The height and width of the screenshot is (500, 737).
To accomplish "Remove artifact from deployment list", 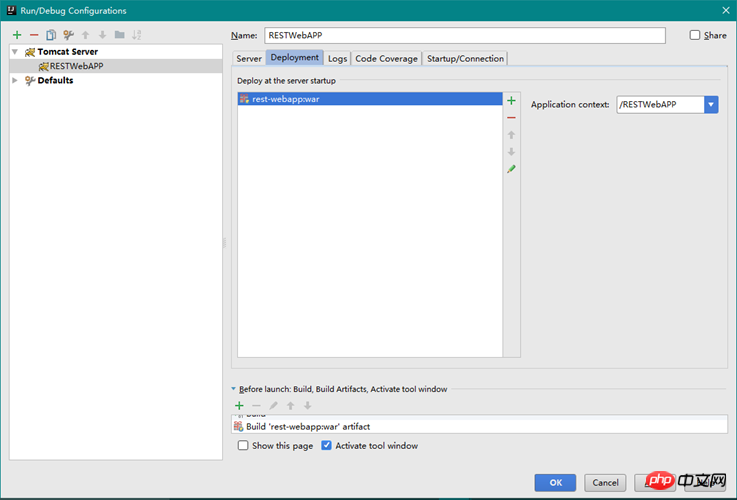I will pyautogui.click(x=511, y=117).
